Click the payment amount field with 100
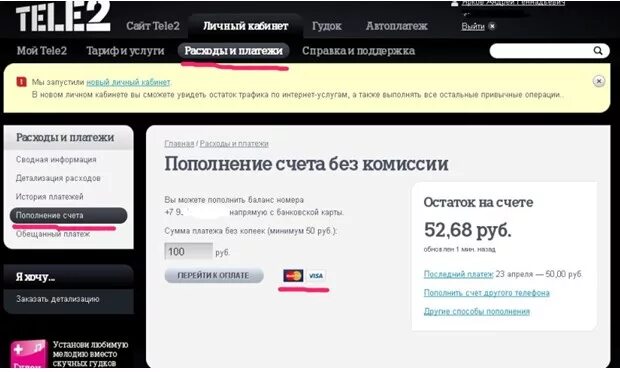 [x=189, y=251]
